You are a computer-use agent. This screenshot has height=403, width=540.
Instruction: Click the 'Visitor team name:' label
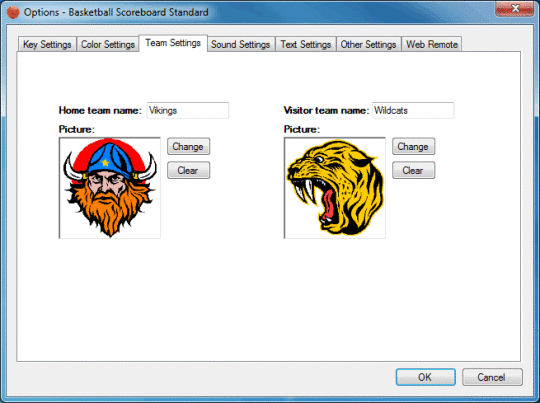pyautogui.click(x=326, y=110)
